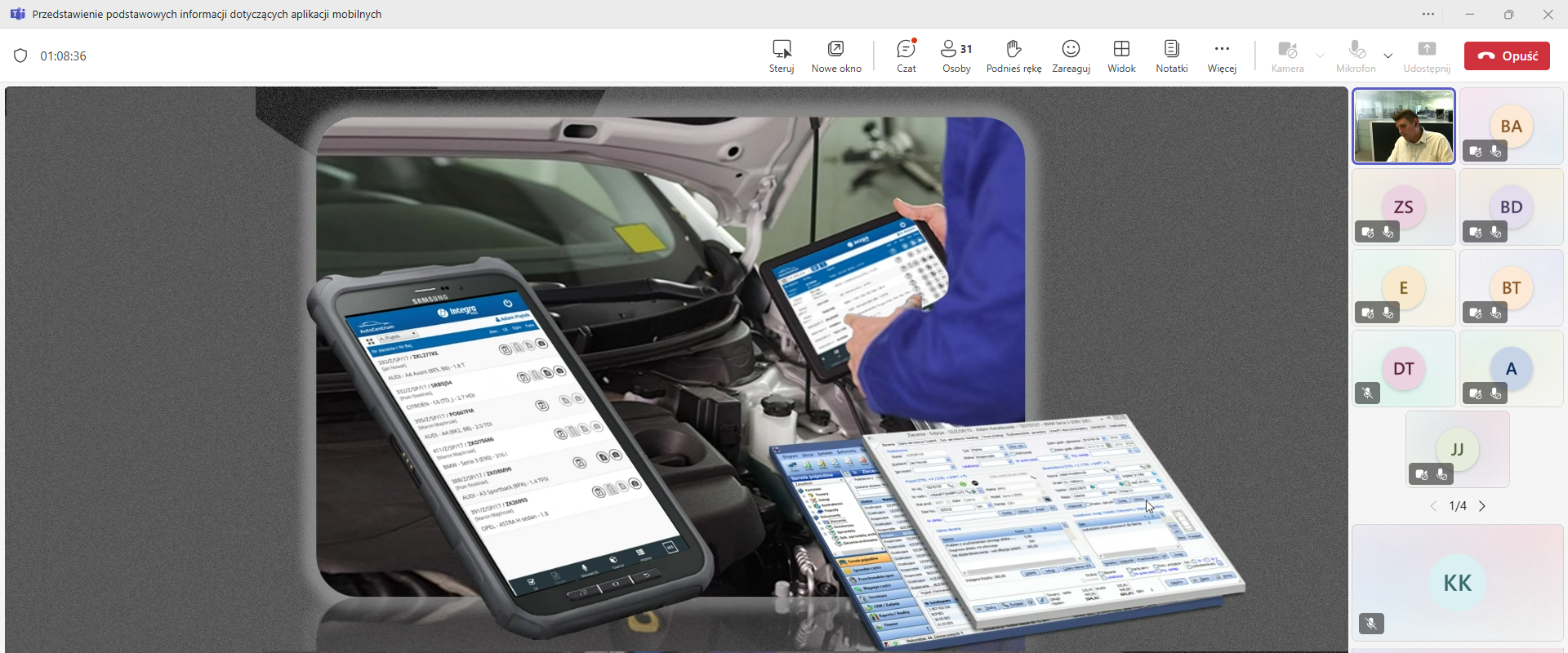
Task: Click the shared presentation slide image
Action: 676,369
